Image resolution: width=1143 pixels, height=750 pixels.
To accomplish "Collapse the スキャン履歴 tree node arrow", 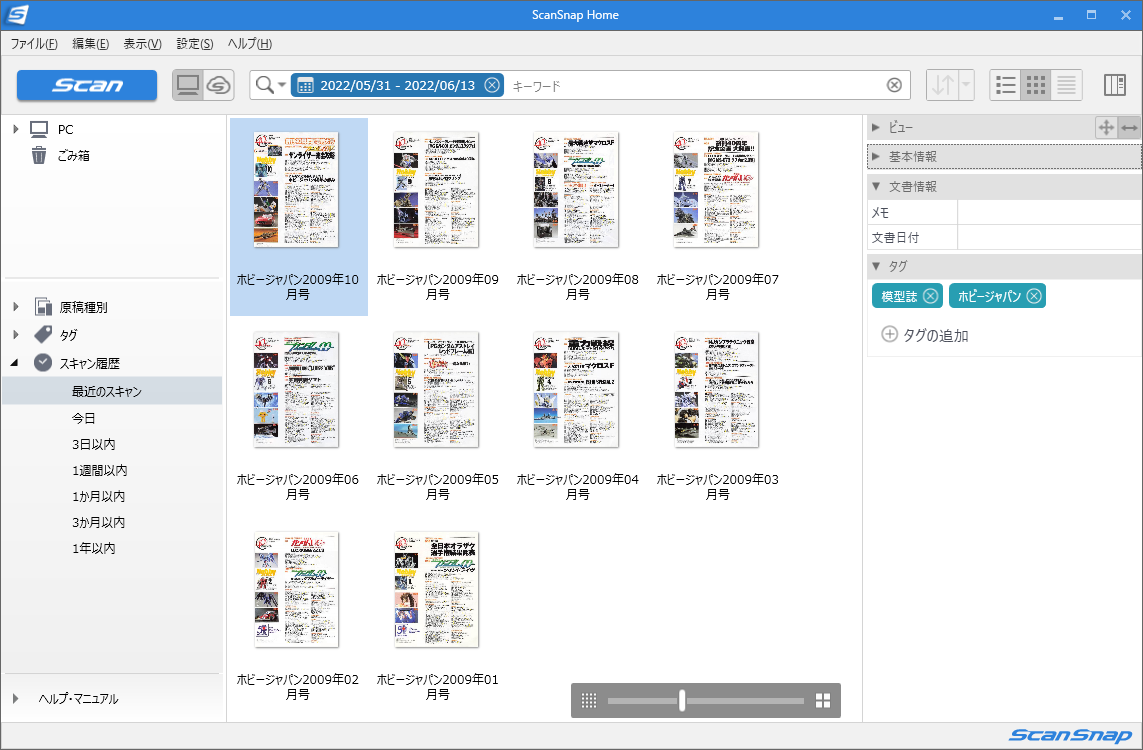I will [15, 362].
